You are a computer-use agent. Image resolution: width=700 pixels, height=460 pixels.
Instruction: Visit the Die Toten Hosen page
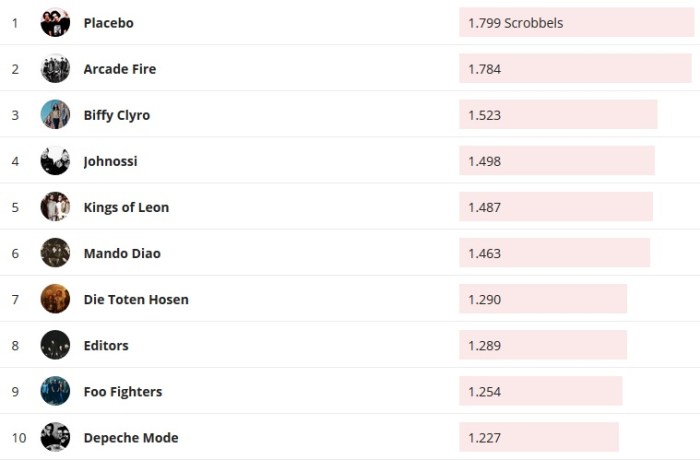(x=136, y=299)
